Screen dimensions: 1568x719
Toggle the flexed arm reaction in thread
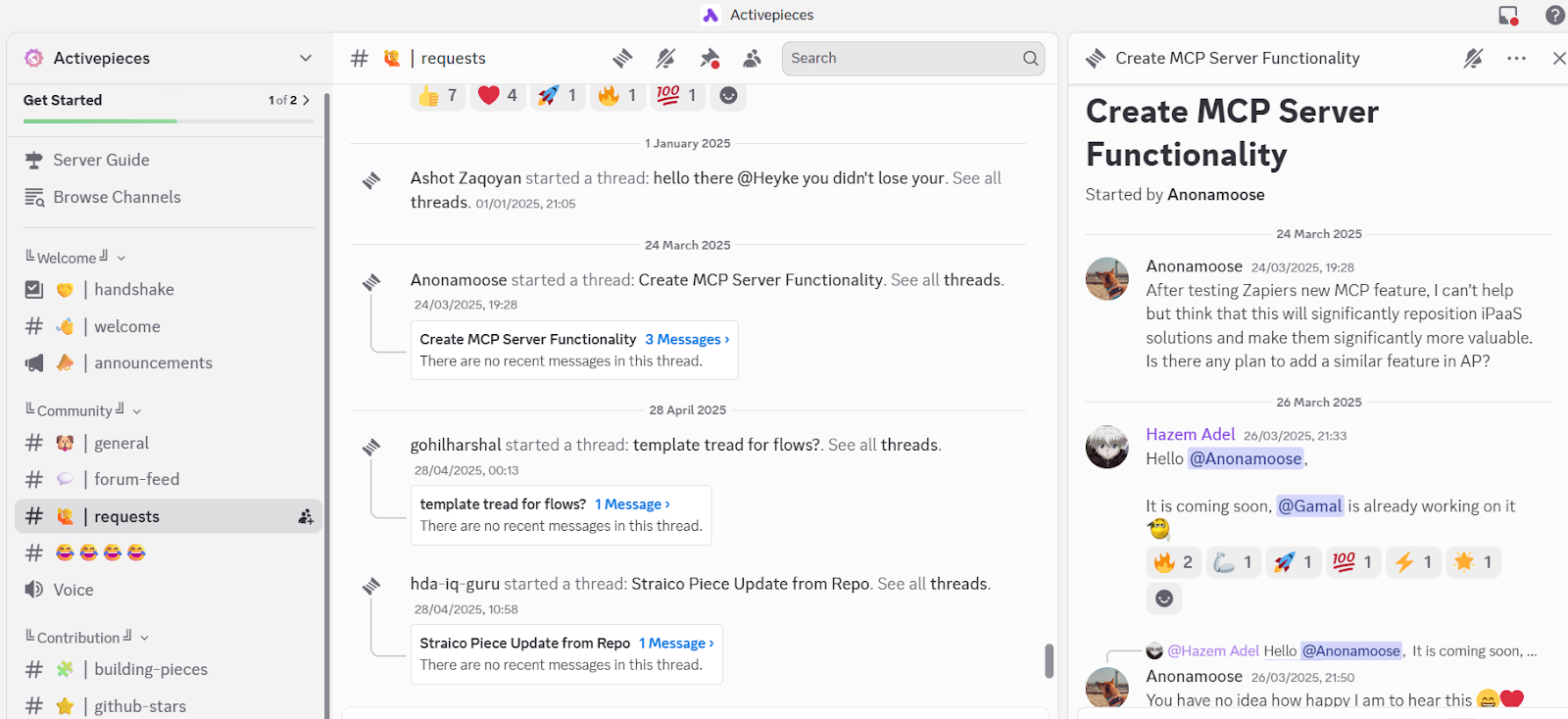pos(1234,562)
